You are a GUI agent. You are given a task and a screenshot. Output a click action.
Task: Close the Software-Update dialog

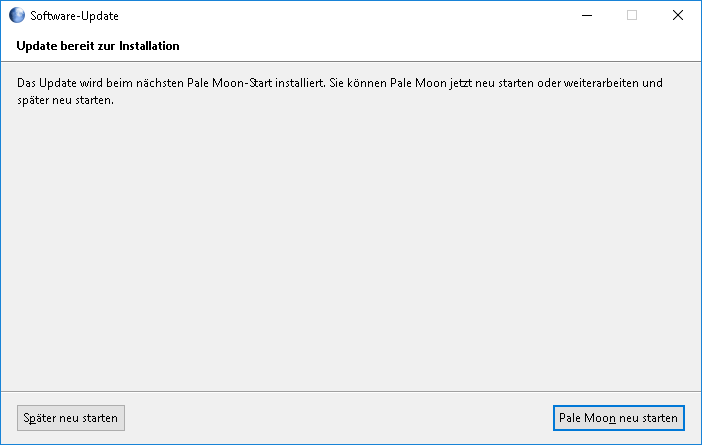tap(677, 15)
